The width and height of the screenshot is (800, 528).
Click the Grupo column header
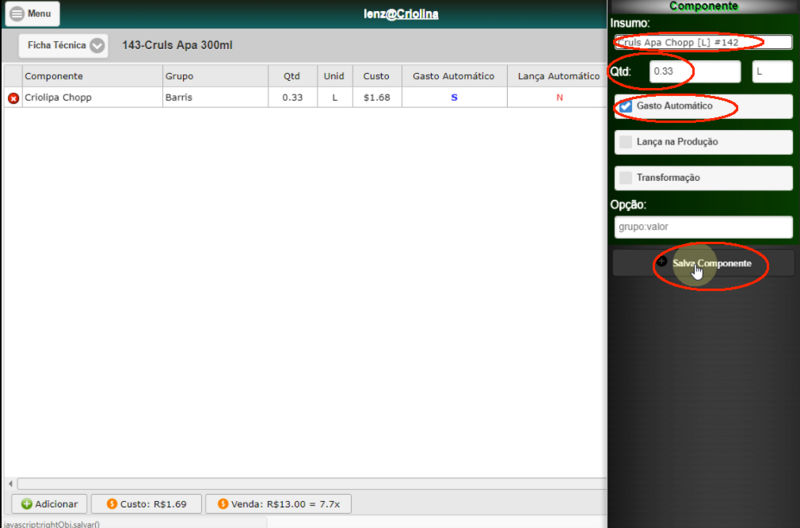(215, 76)
